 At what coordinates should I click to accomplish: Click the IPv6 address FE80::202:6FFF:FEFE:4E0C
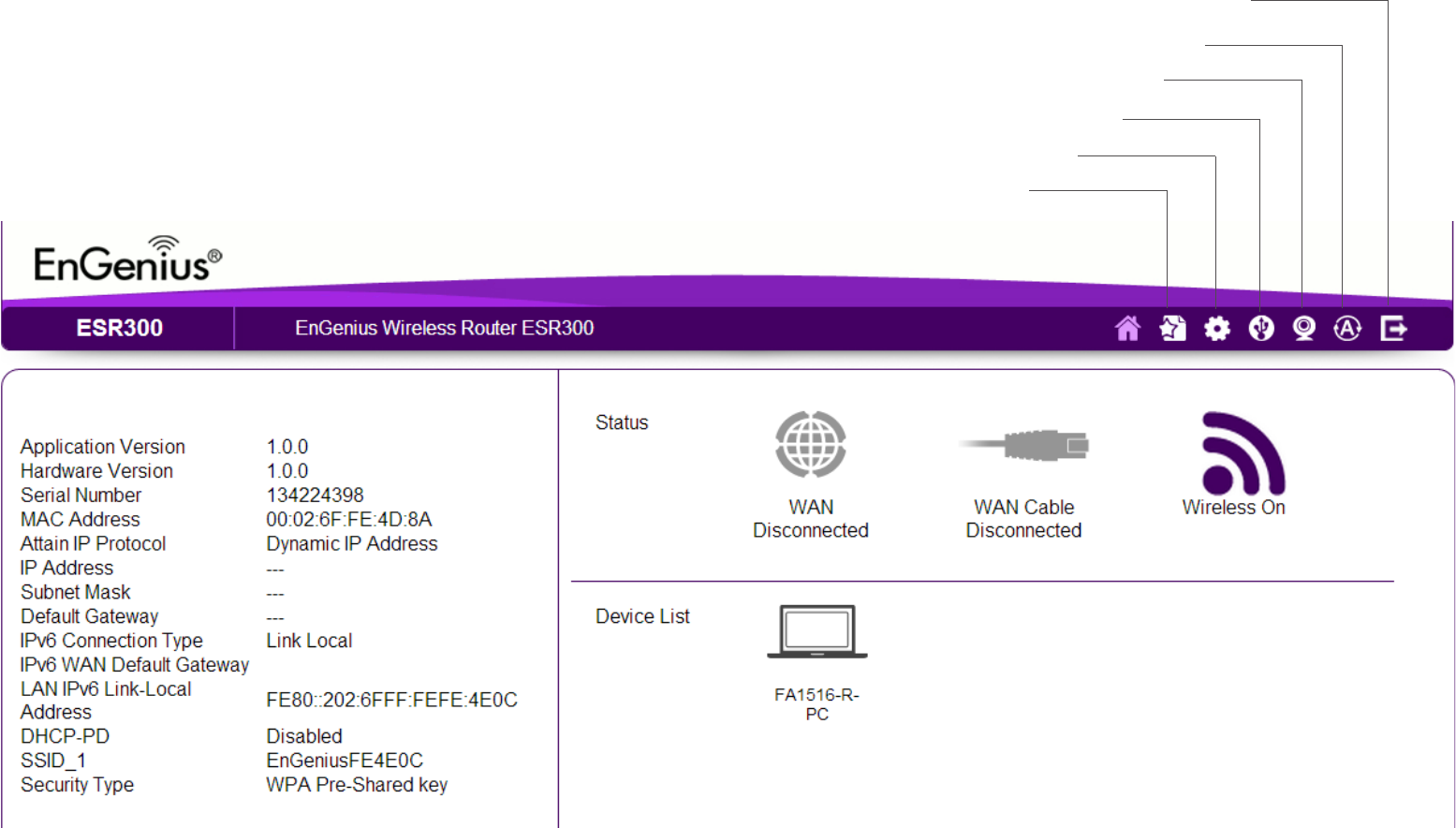(391, 700)
